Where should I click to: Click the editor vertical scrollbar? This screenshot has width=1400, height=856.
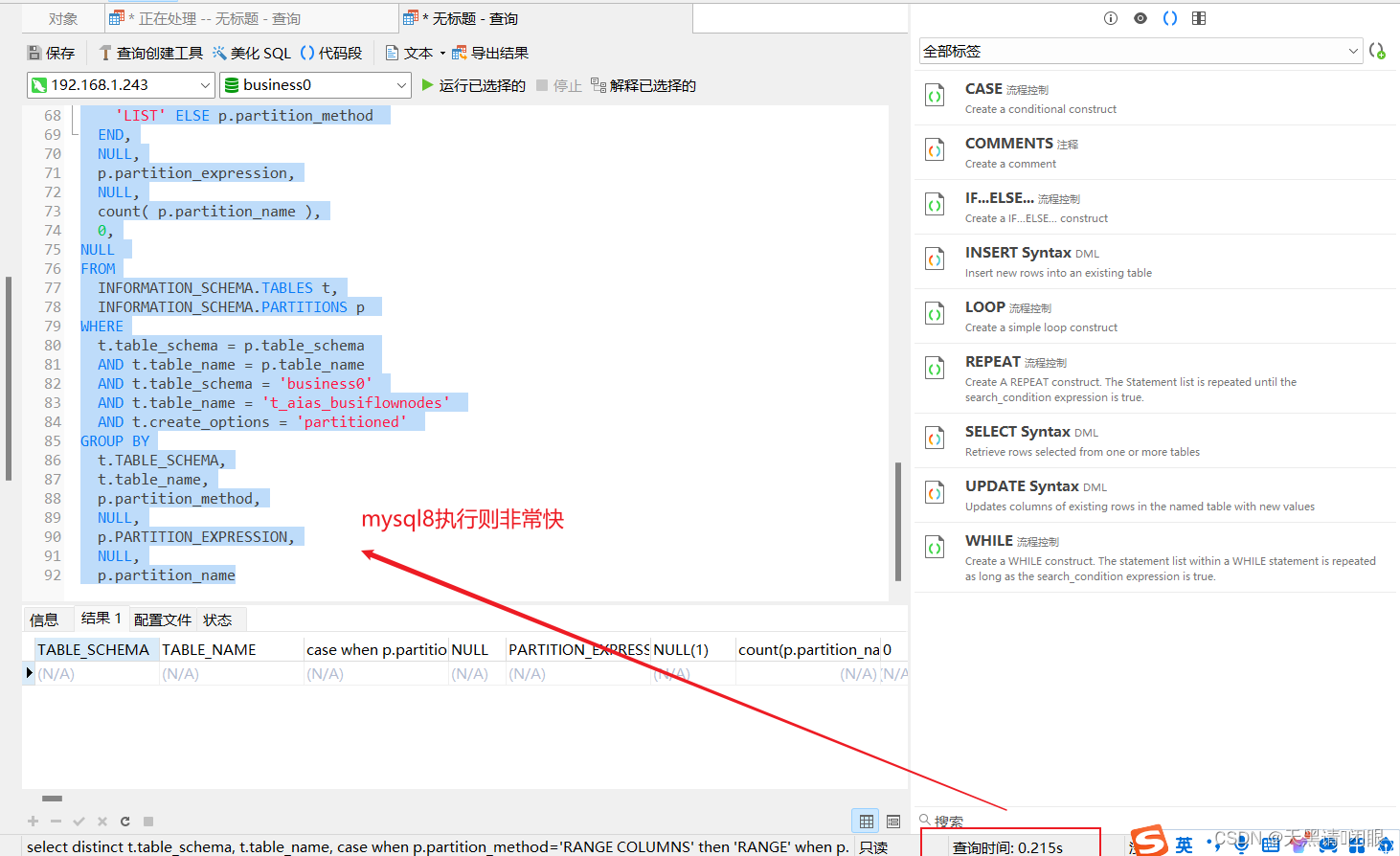tap(898, 521)
